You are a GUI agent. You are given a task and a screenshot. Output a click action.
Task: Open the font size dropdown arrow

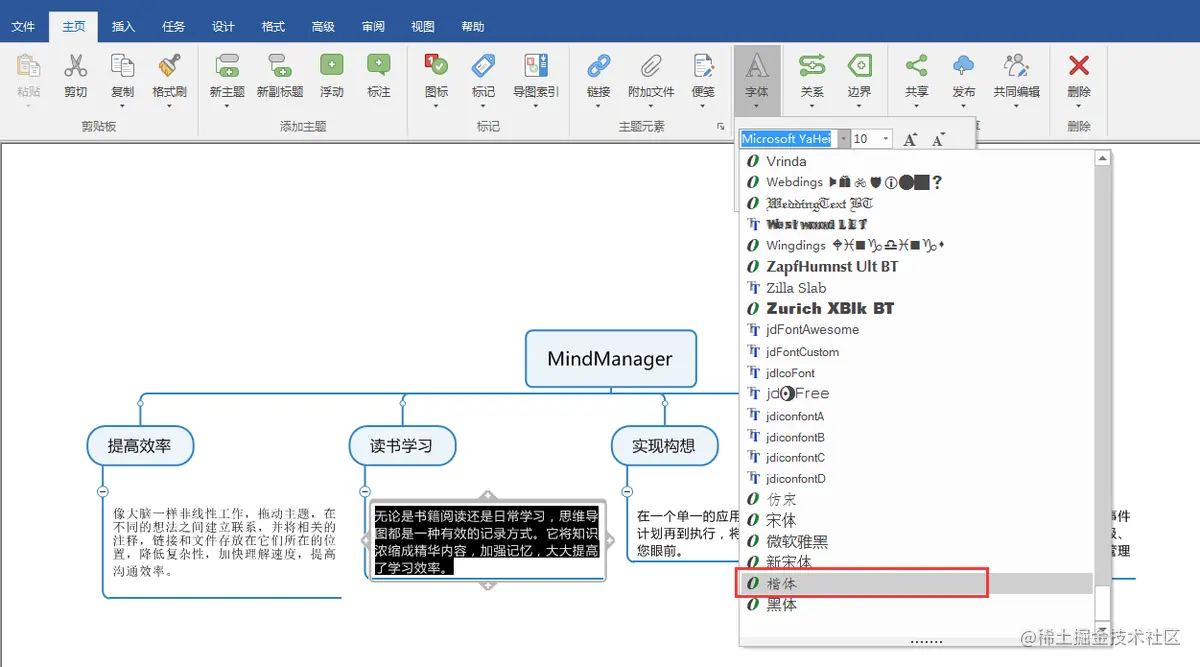pyautogui.click(x=887, y=139)
